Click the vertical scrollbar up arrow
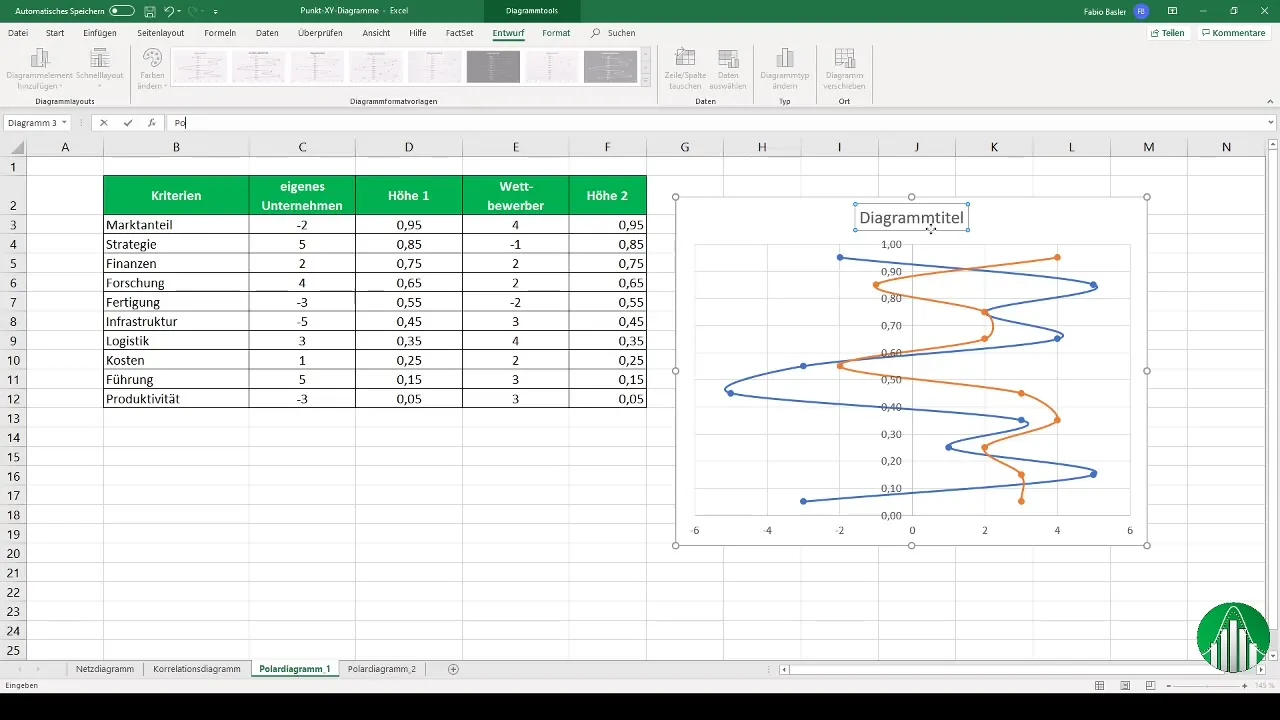This screenshot has width=1280, height=720. [x=1272, y=146]
